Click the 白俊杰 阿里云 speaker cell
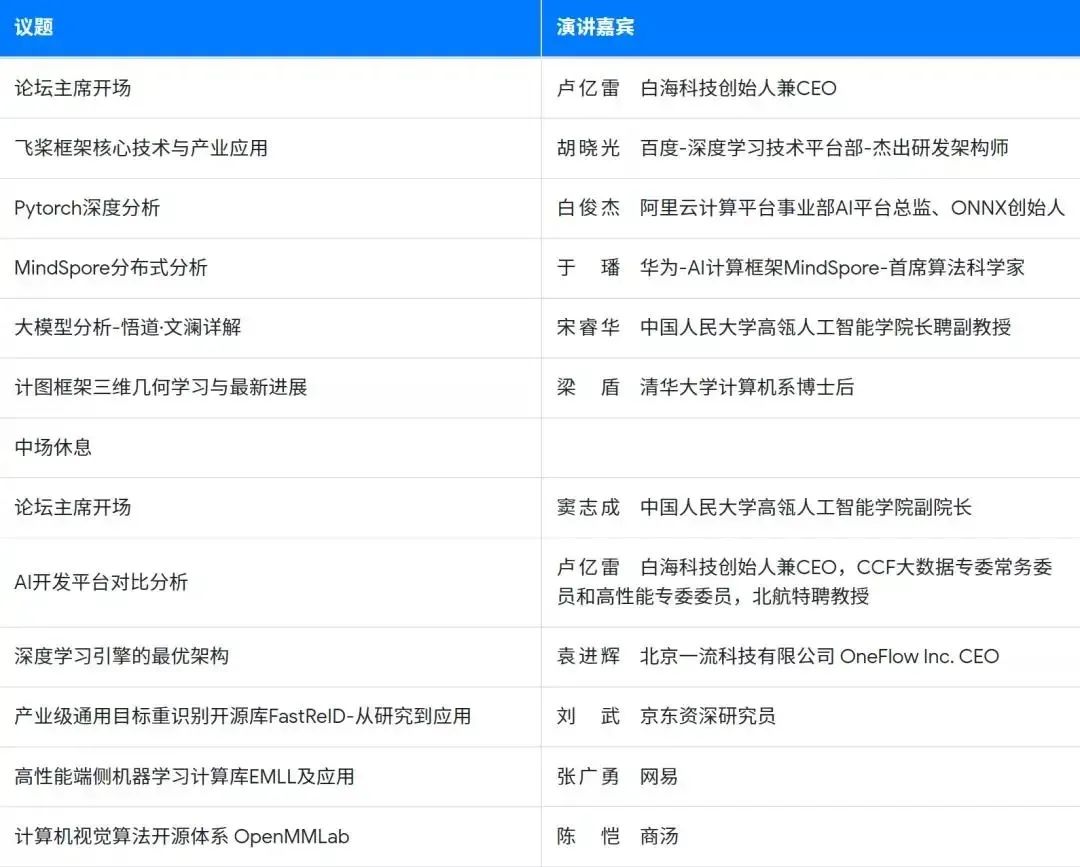Viewport: 1080px width, 867px height. click(x=811, y=208)
